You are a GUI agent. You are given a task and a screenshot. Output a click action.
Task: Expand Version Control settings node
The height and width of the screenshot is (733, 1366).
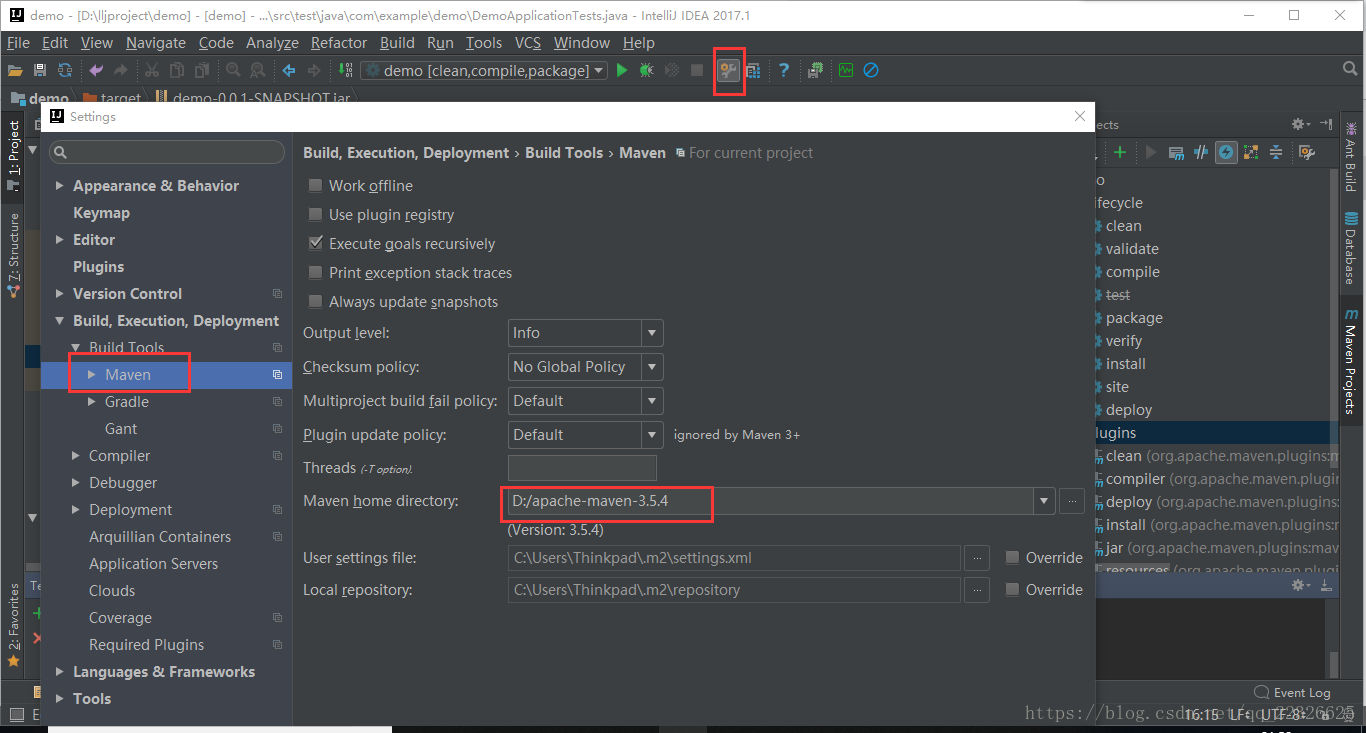[x=60, y=294]
